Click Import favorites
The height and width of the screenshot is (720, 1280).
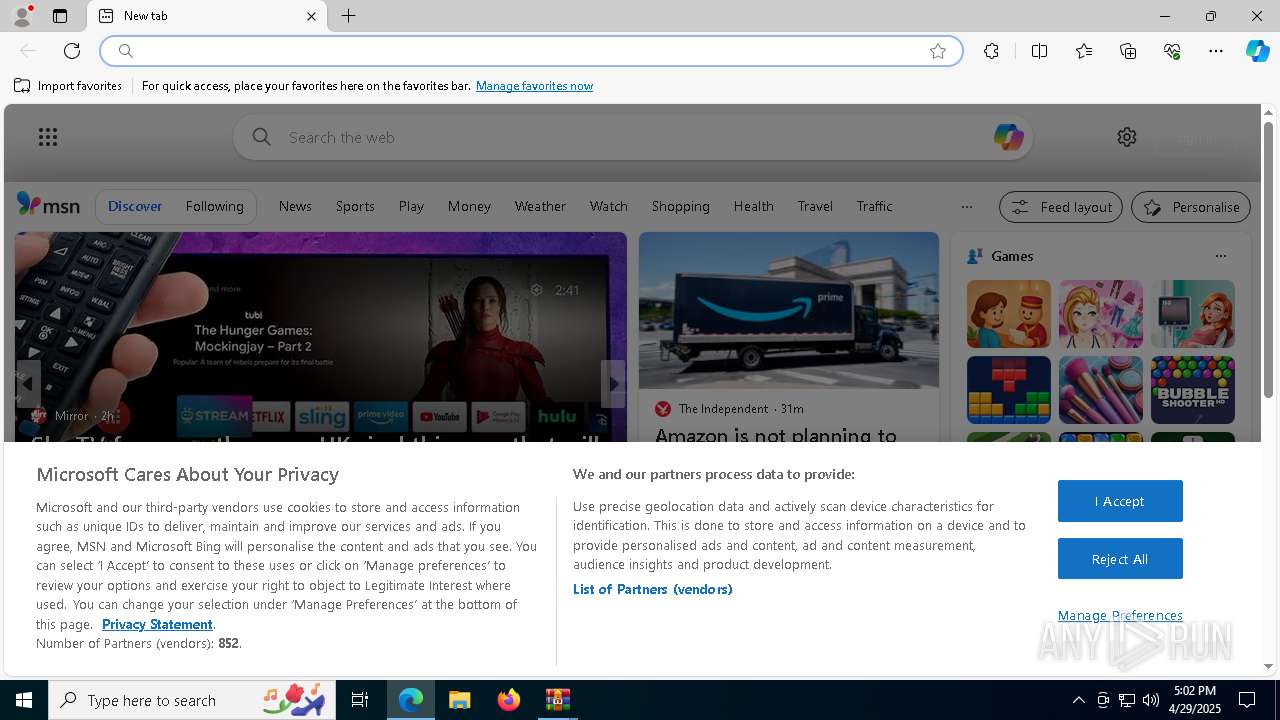(x=68, y=86)
